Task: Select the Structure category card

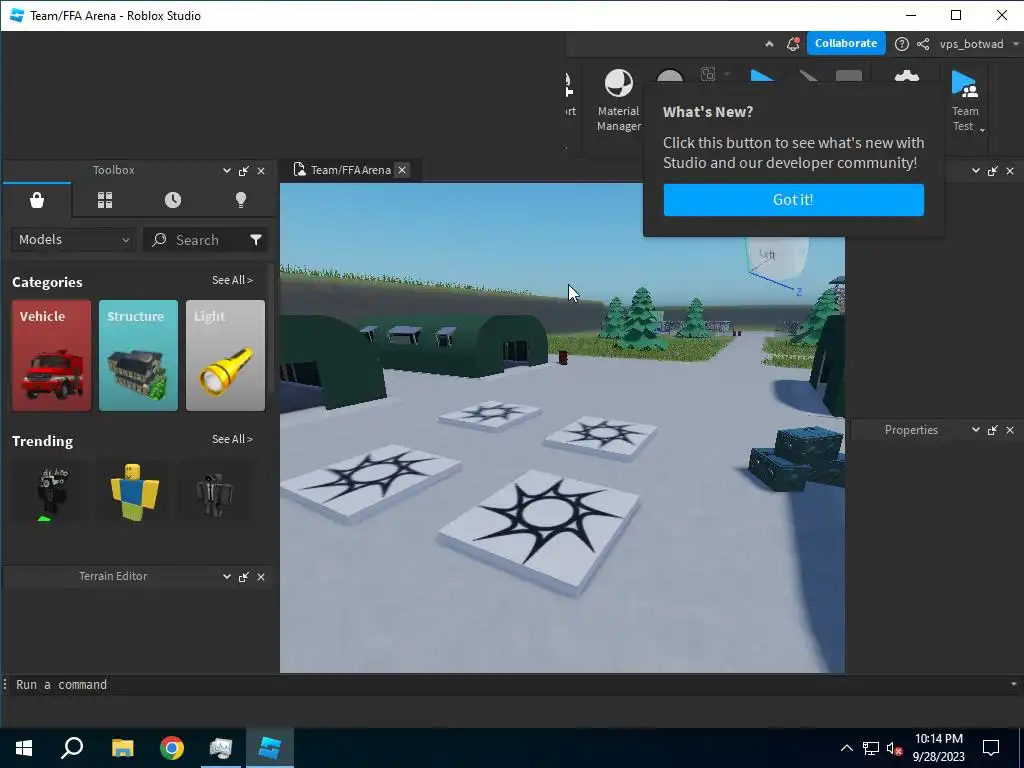Action: (138, 356)
